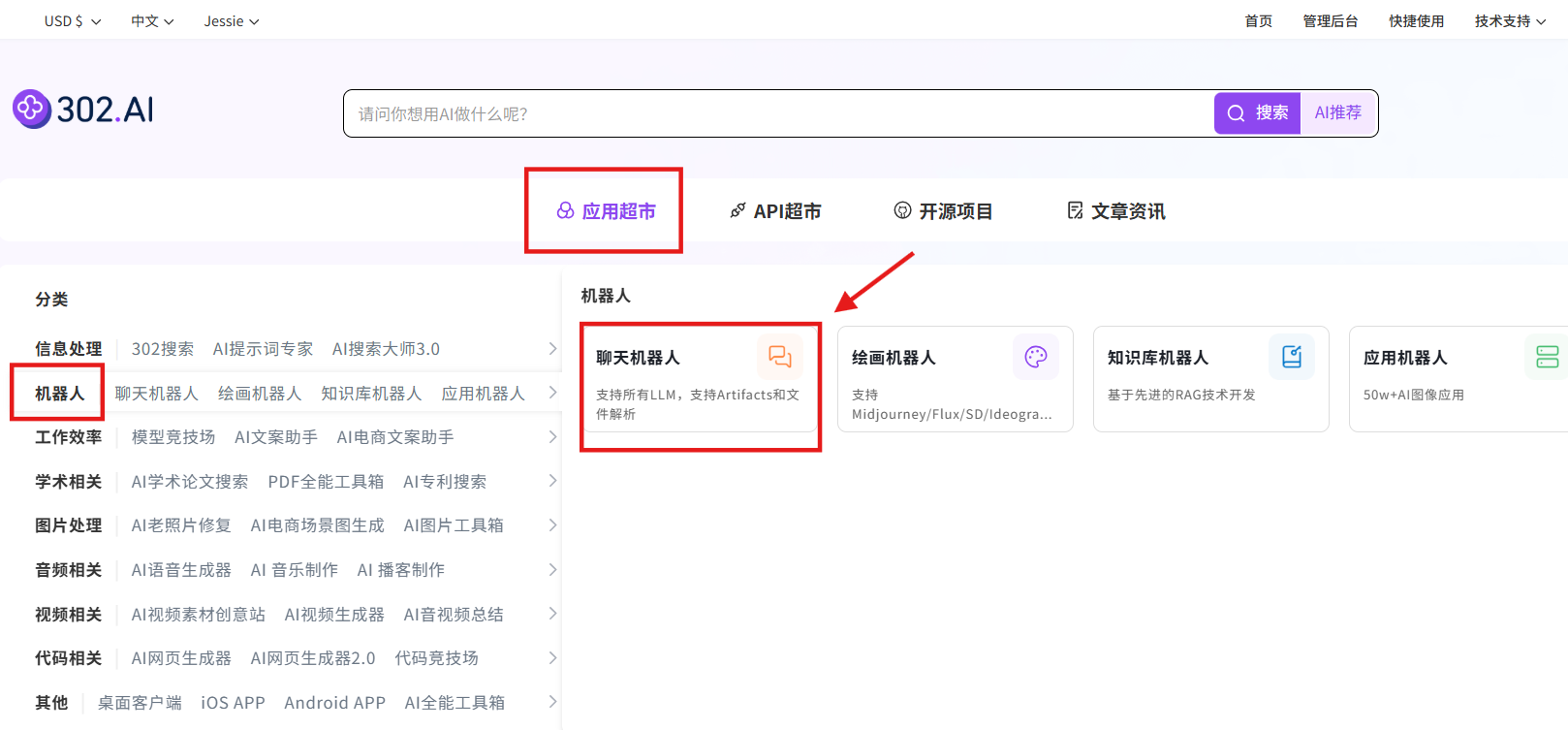
Task: Open Android APP link
Action: [334, 703]
